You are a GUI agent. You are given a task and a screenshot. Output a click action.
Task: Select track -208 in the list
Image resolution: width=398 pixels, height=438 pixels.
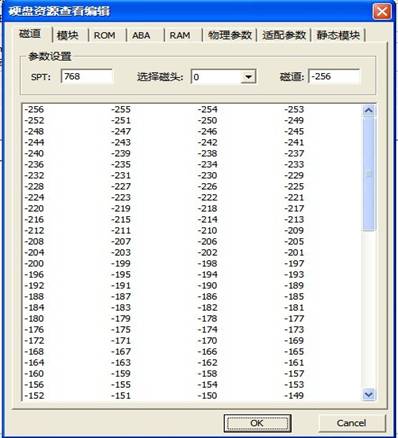tap(34, 241)
